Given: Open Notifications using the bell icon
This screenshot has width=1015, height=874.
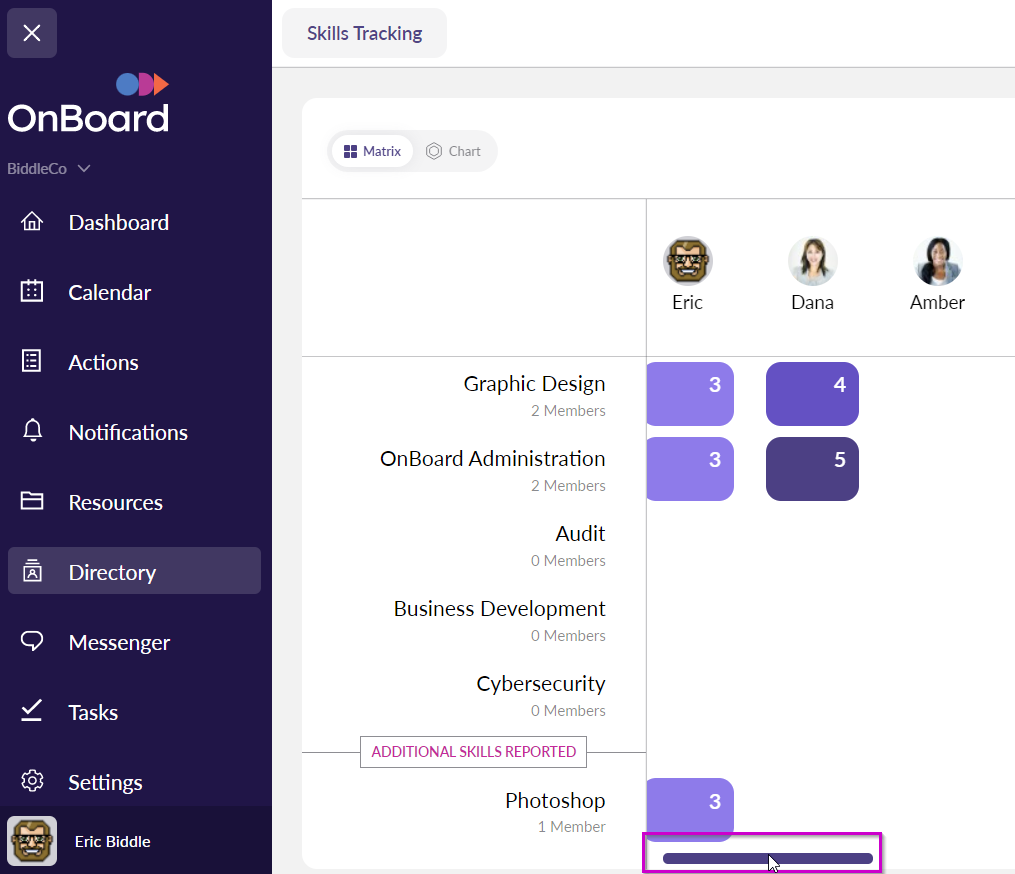Looking at the screenshot, I should 32,432.
